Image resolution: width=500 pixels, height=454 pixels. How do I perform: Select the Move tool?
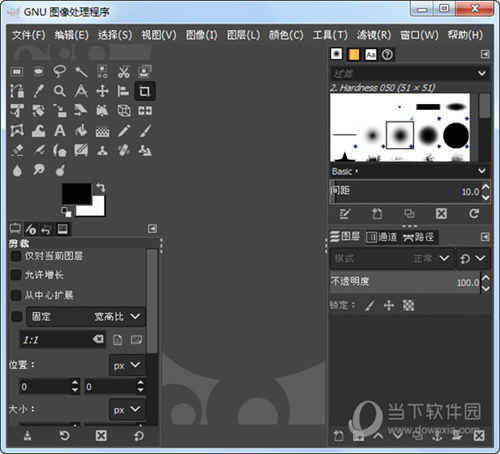pos(102,91)
